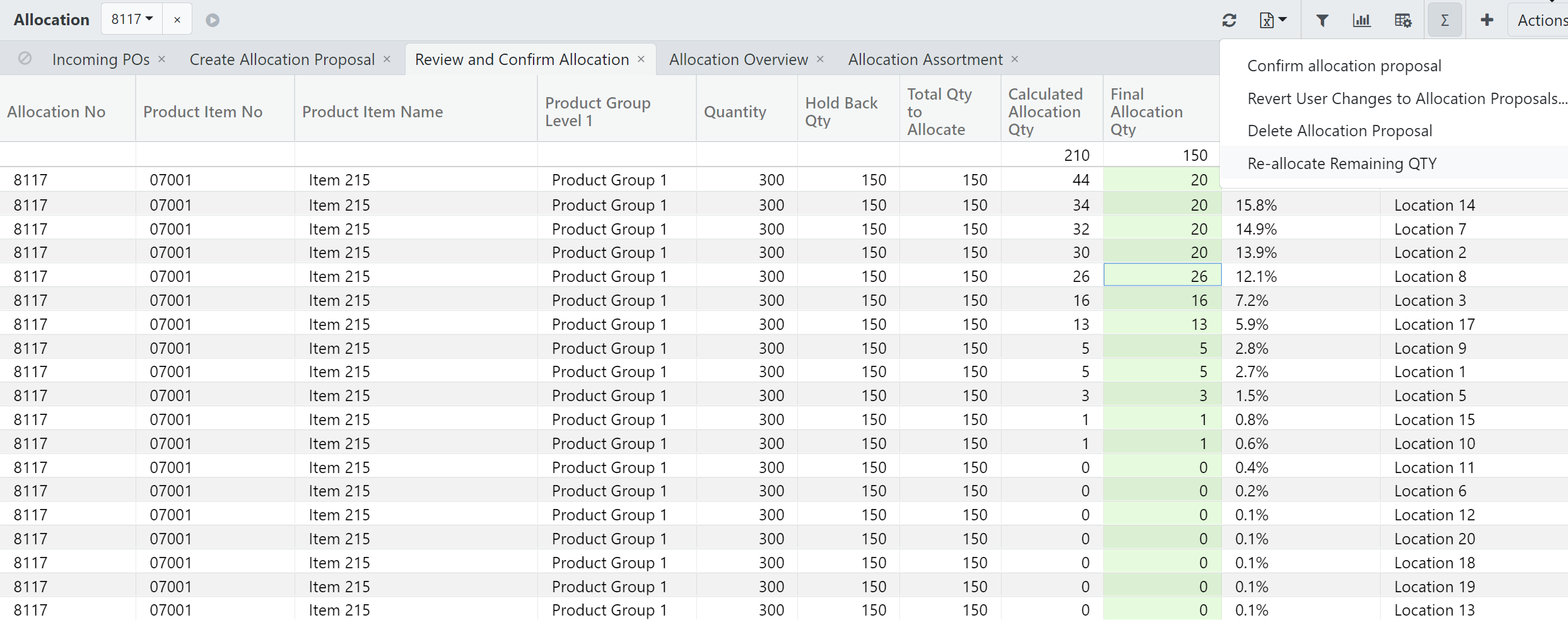Switch to the Incoming POs tab
1568x620 pixels.
coord(101,59)
